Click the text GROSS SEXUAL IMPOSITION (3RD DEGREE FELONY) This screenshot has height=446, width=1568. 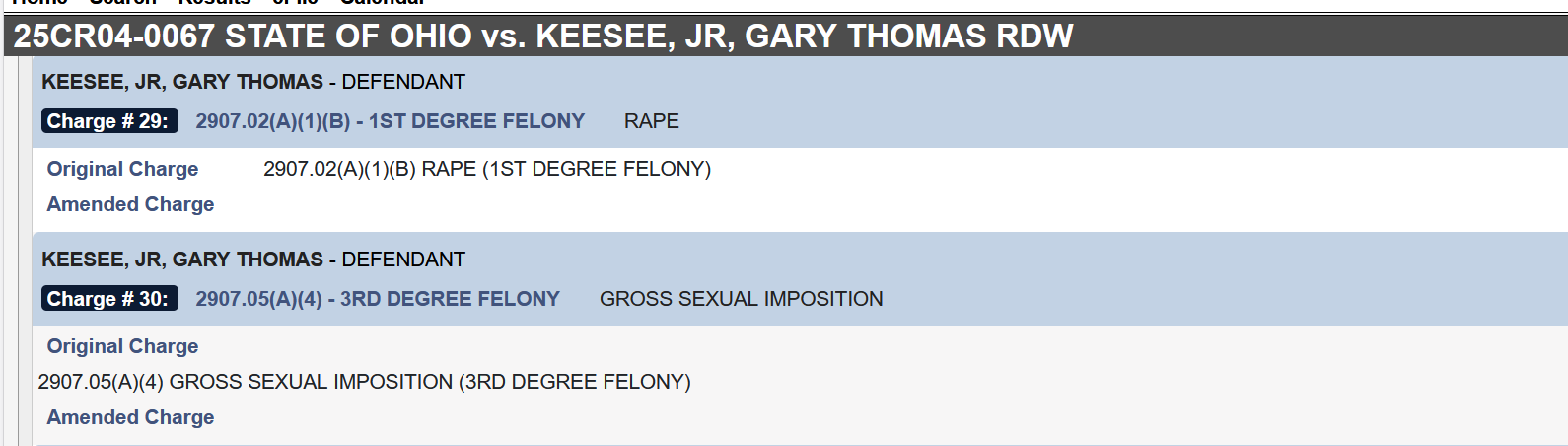coord(365,382)
